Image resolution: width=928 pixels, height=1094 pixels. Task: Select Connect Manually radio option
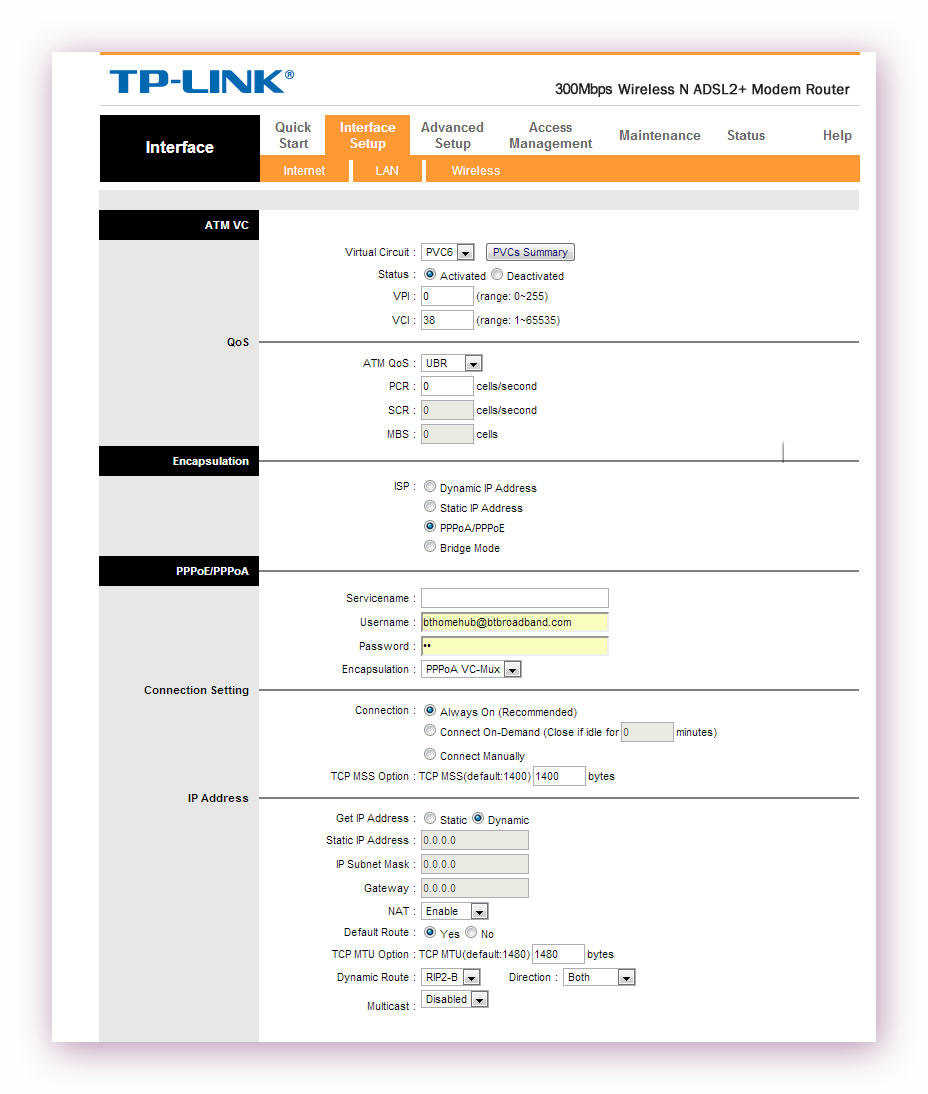click(x=430, y=755)
